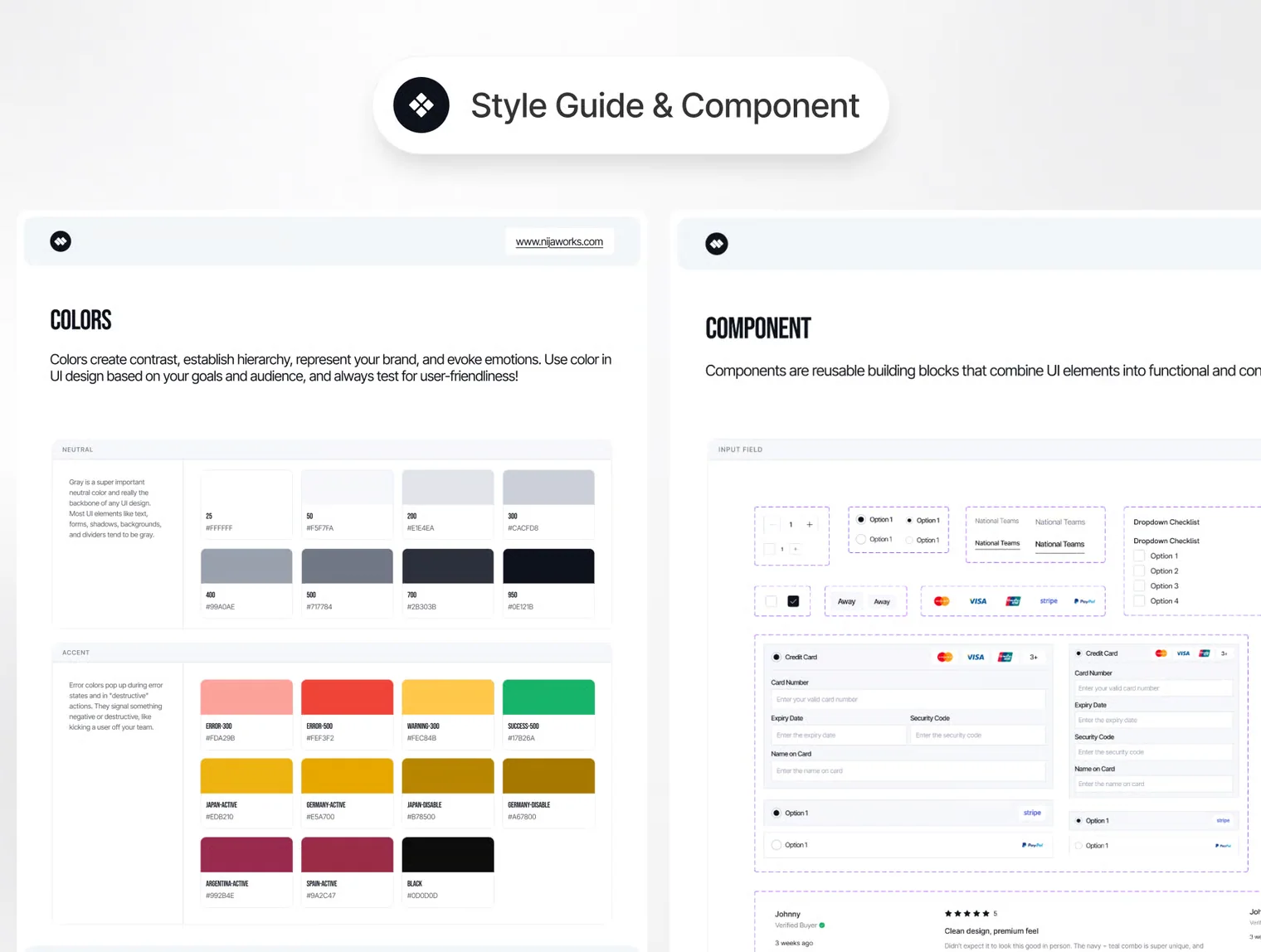1261x952 pixels.
Task: Click the smaller Away chip
Action: click(882, 601)
